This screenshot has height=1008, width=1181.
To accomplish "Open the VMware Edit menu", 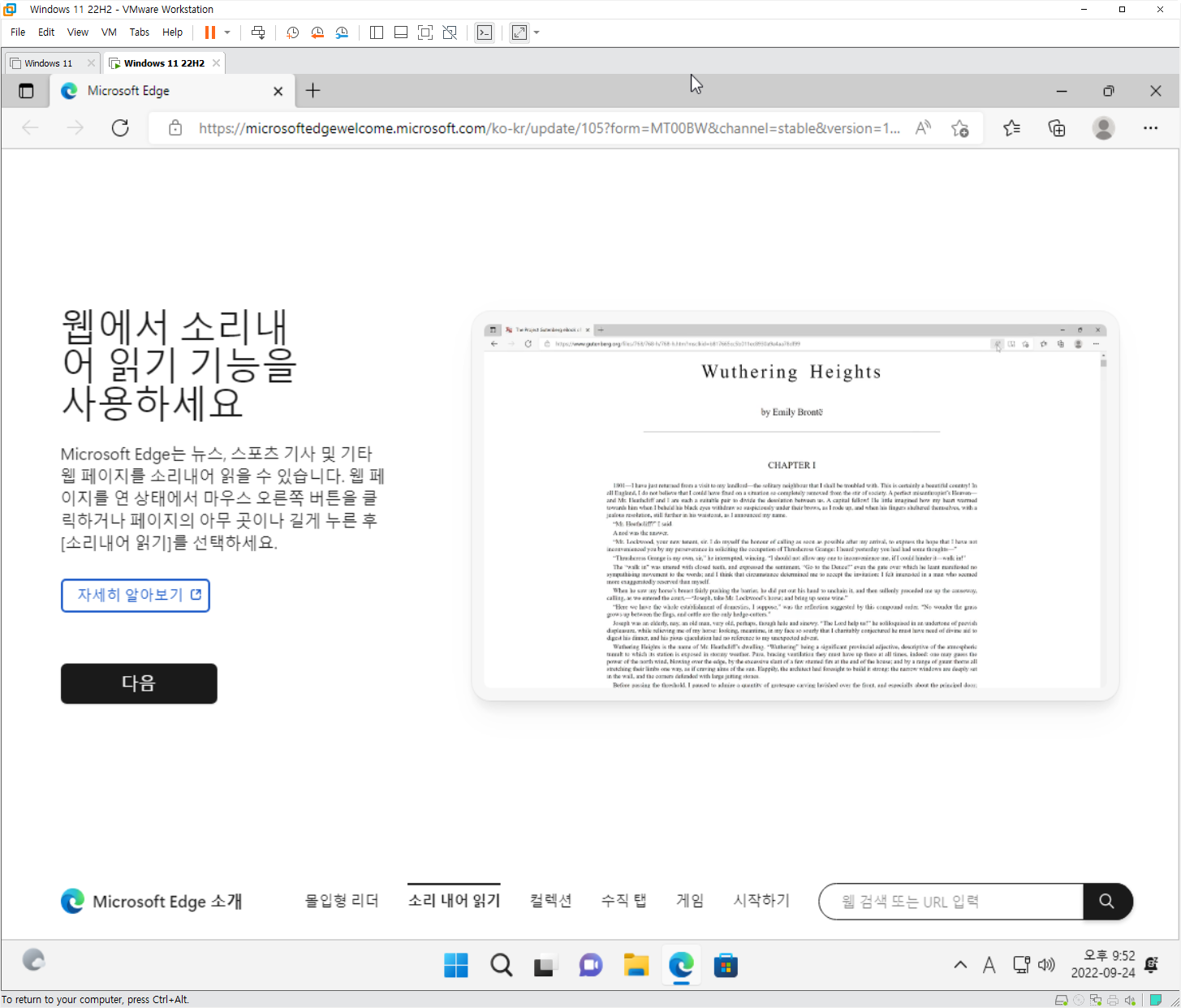I will tap(46, 32).
